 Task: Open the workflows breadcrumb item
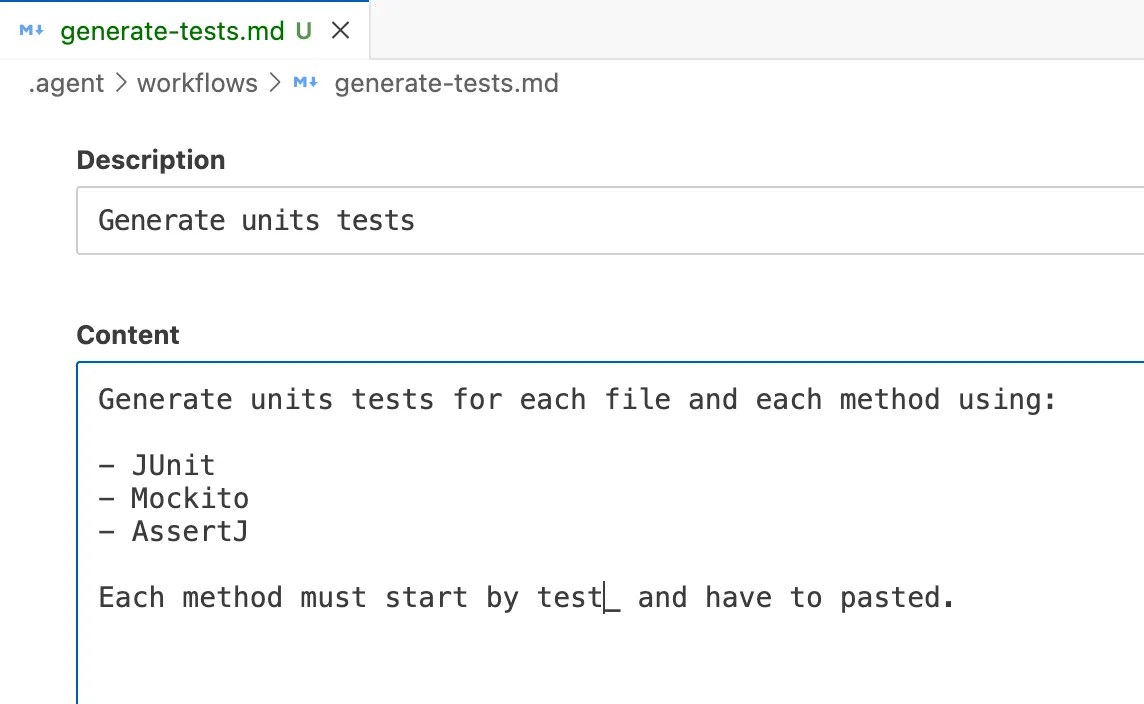click(x=197, y=83)
